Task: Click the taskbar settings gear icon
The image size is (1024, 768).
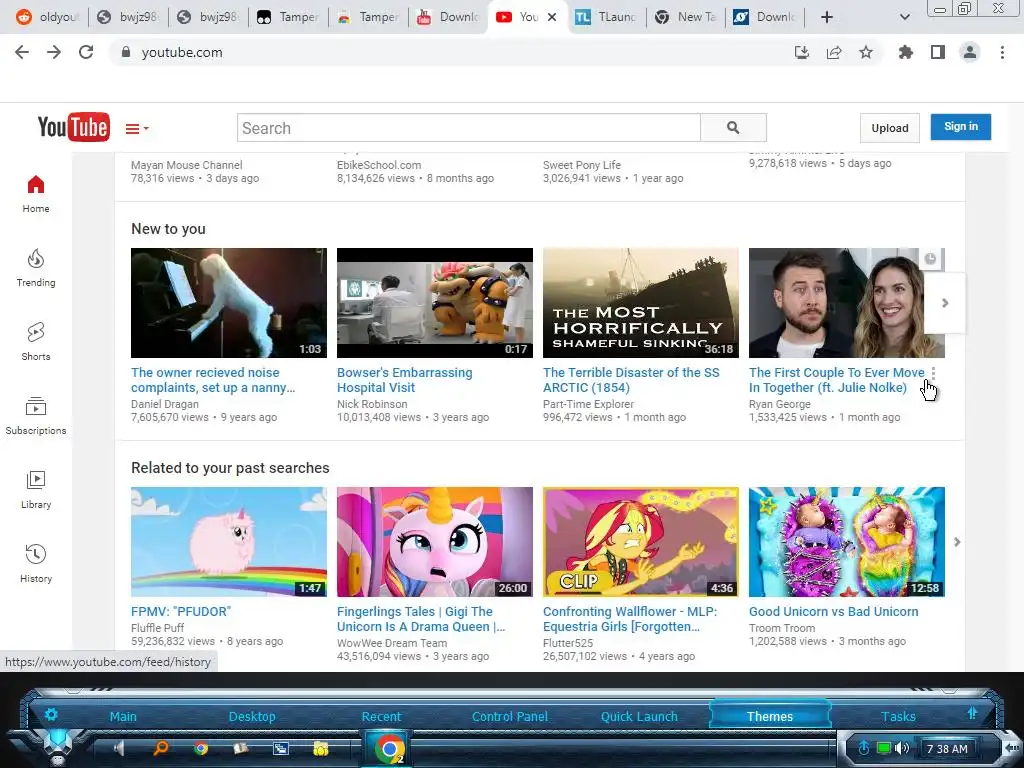Action: [x=51, y=714]
